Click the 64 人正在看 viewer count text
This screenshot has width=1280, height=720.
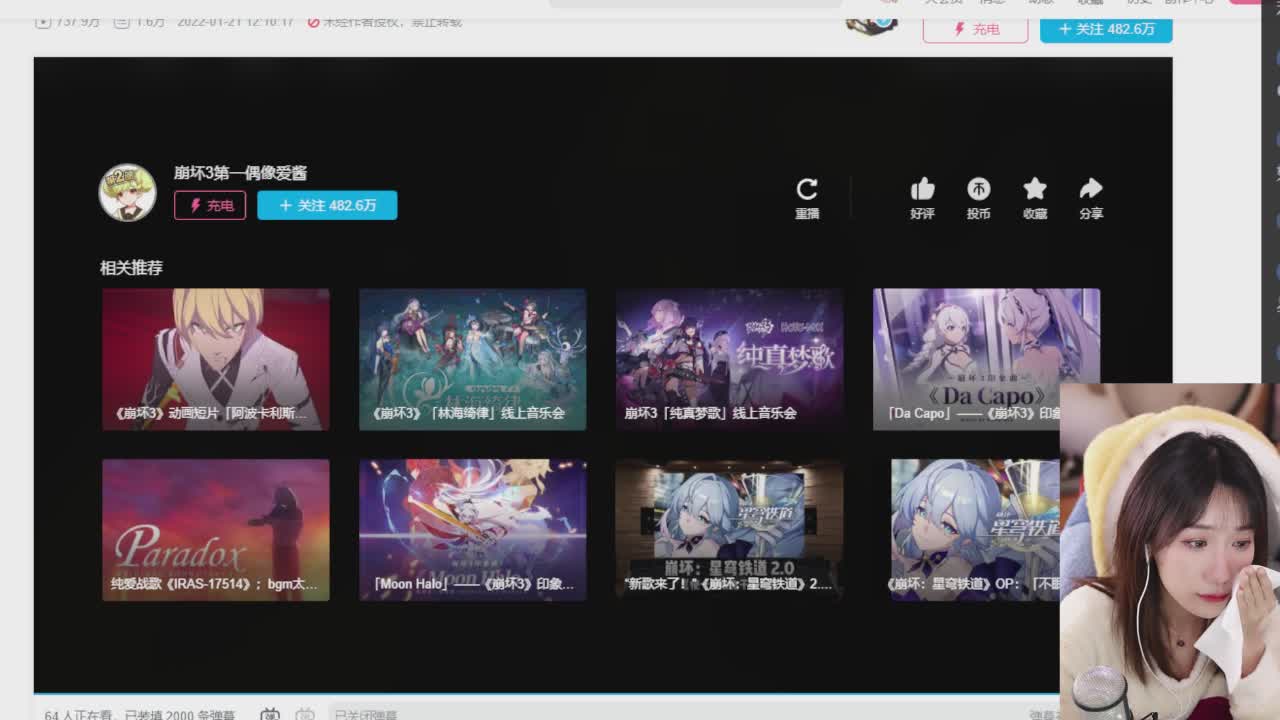coord(80,715)
